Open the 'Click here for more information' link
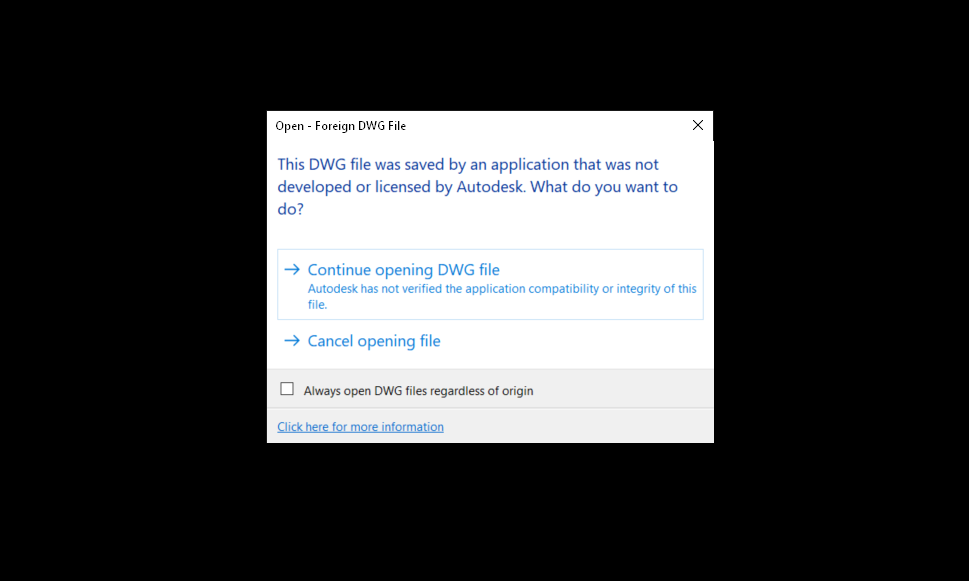Viewport: 969px width, 581px height. (x=360, y=427)
